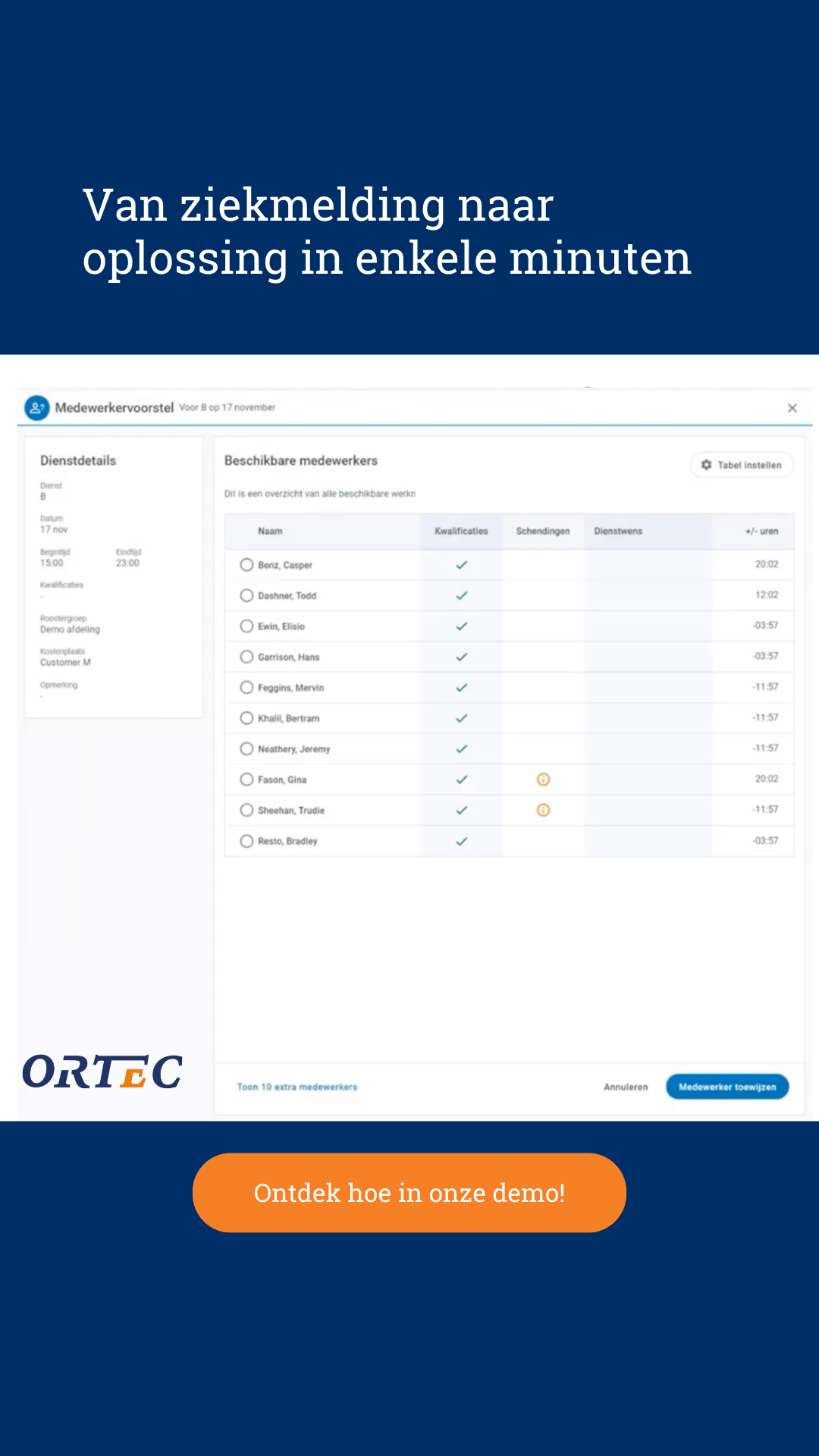Image resolution: width=819 pixels, height=1456 pixels.
Task: Select radio button for Fason, Gina
Action: [x=246, y=780]
